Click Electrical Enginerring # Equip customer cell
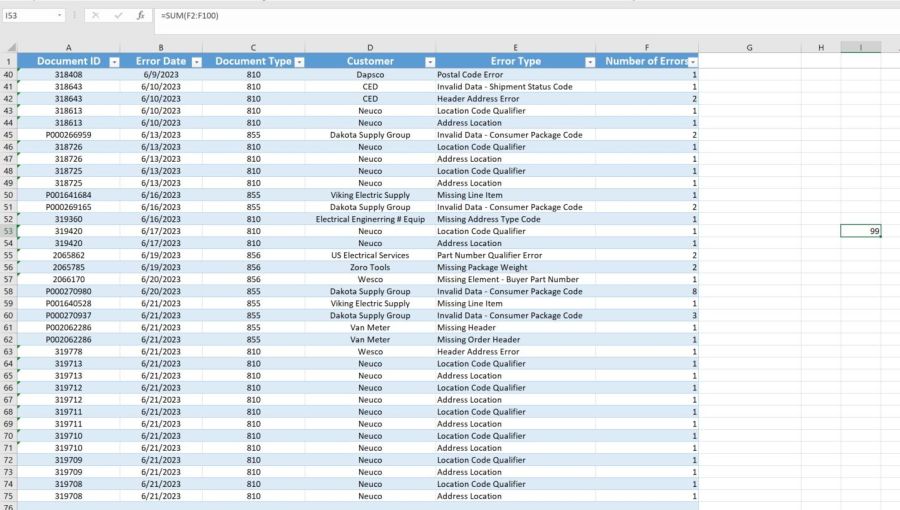 pyautogui.click(x=370, y=219)
